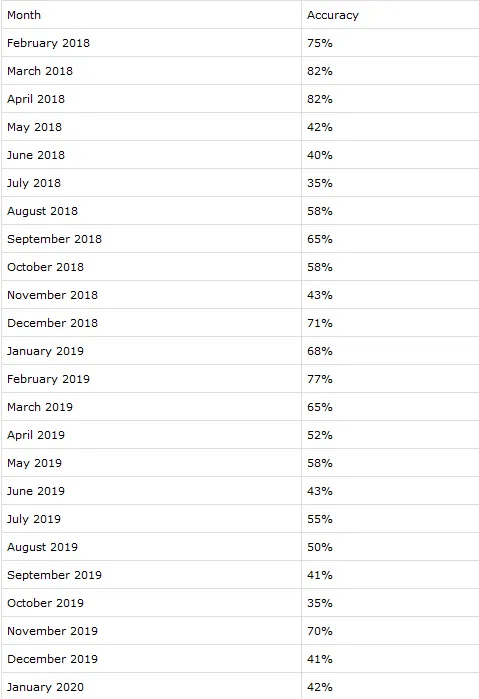Click the 40% value for June 2018
This screenshot has width=479, height=699.
(320, 155)
